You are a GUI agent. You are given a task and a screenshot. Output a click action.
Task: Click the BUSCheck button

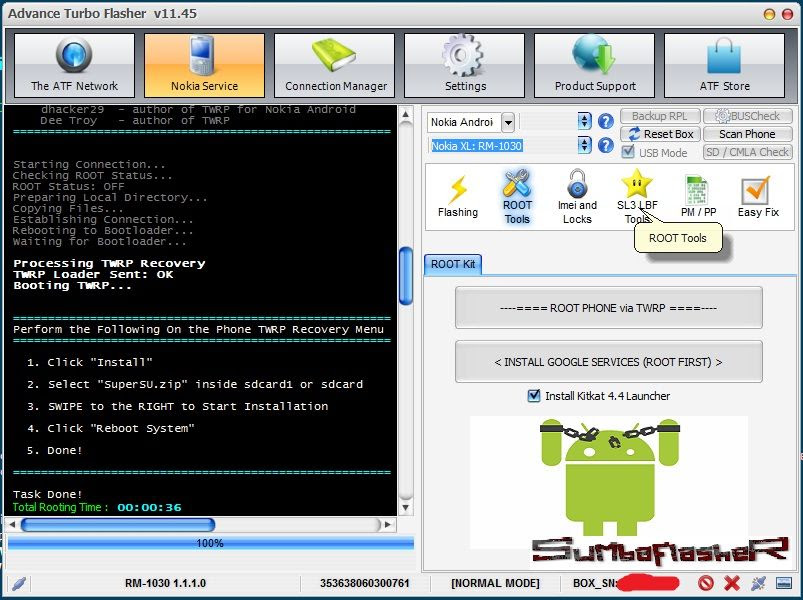tap(748, 116)
